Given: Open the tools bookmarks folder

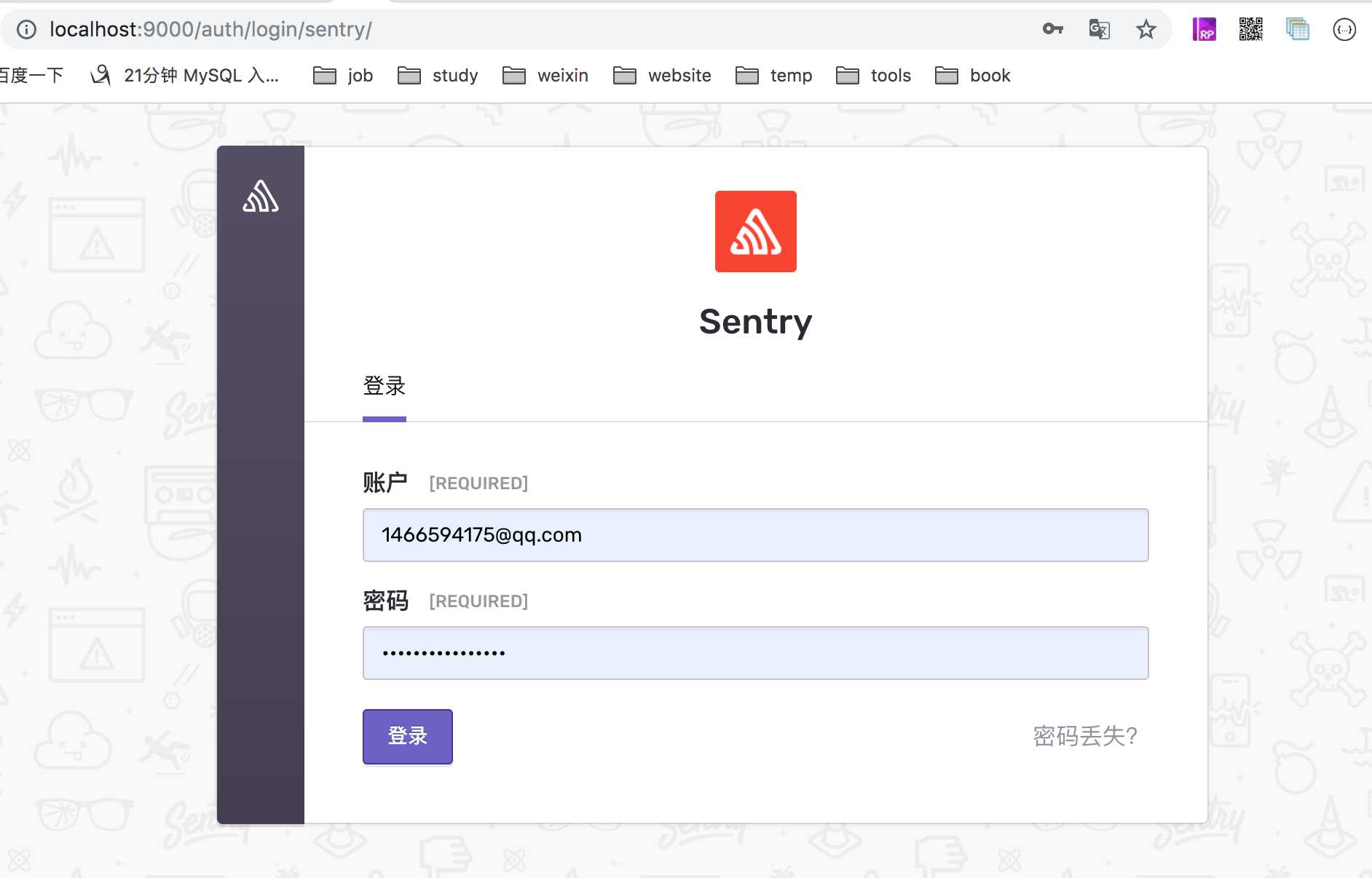Looking at the screenshot, I should pyautogui.click(x=873, y=76).
